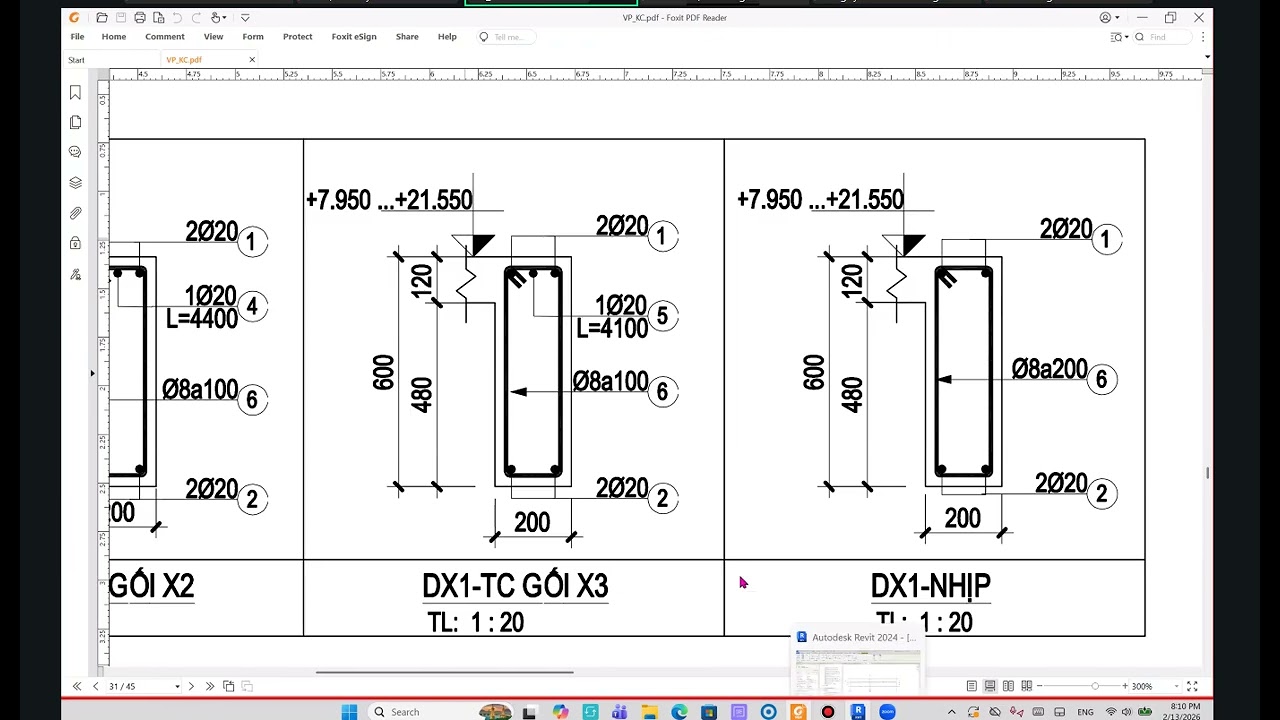This screenshot has height=720, width=1280.
Task: Go to the previous page
Action: [96, 686]
